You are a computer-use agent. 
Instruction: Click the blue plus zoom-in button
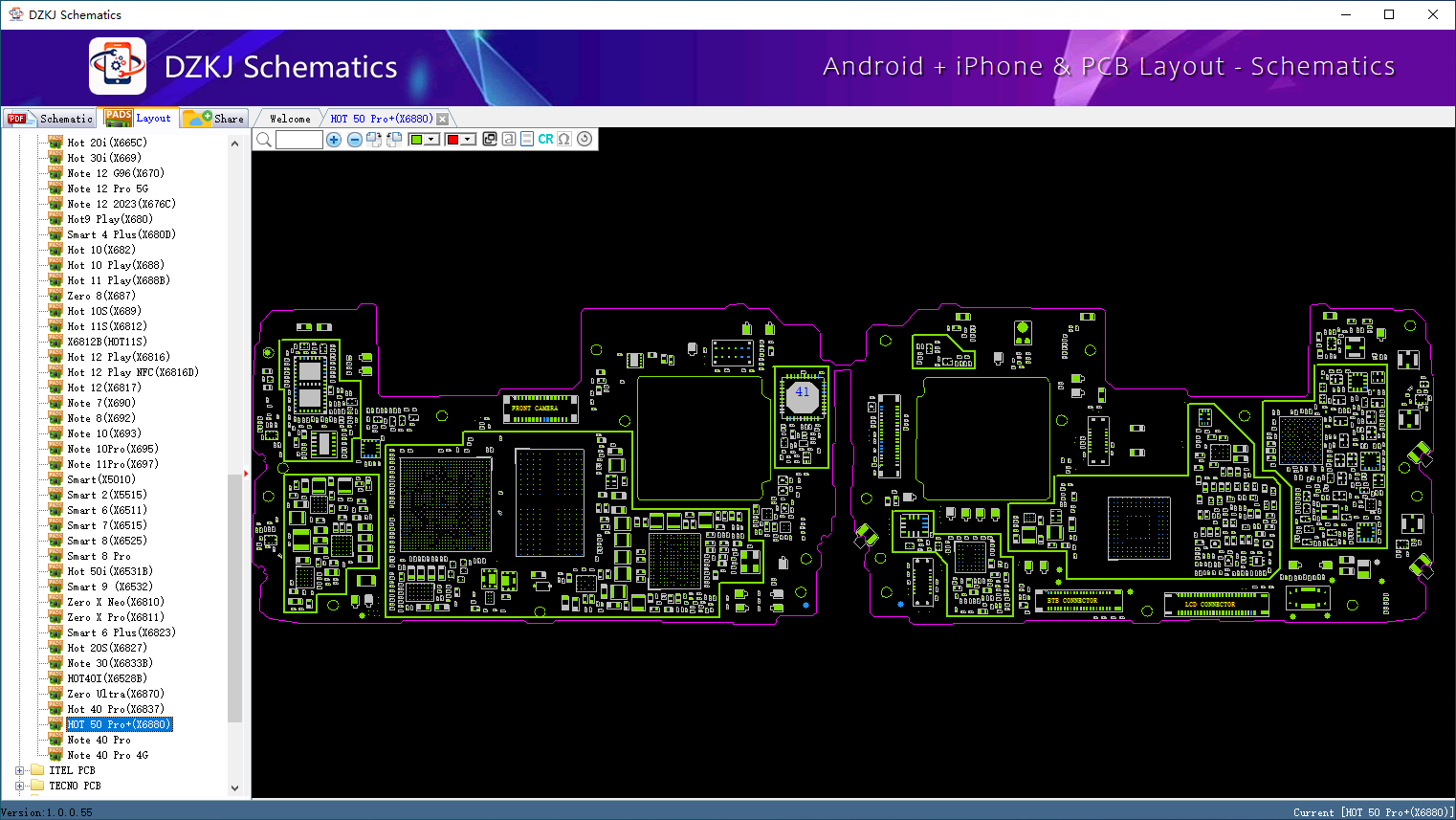pyautogui.click(x=334, y=140)
